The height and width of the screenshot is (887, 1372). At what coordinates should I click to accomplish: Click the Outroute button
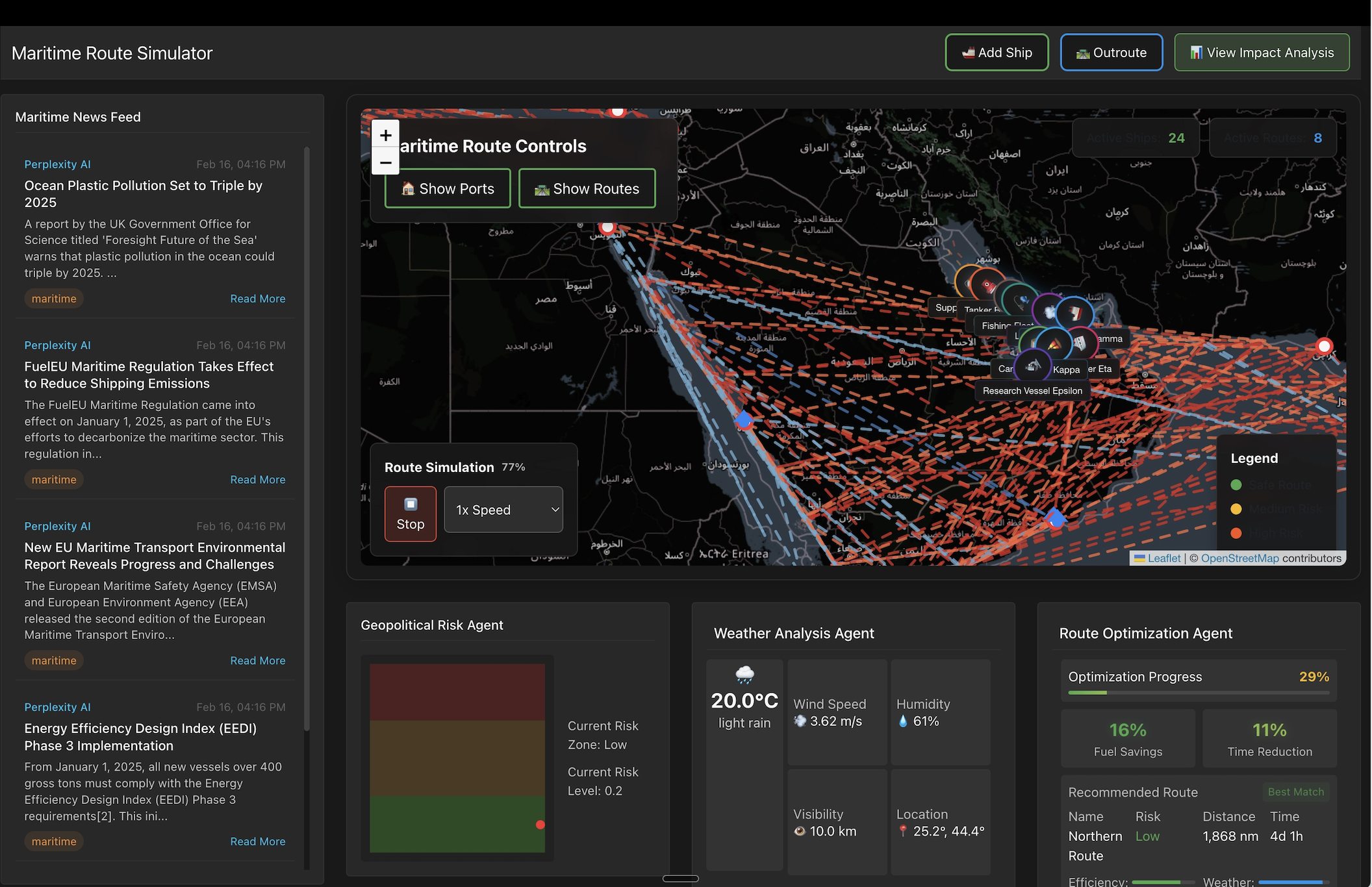(1111, 53)
